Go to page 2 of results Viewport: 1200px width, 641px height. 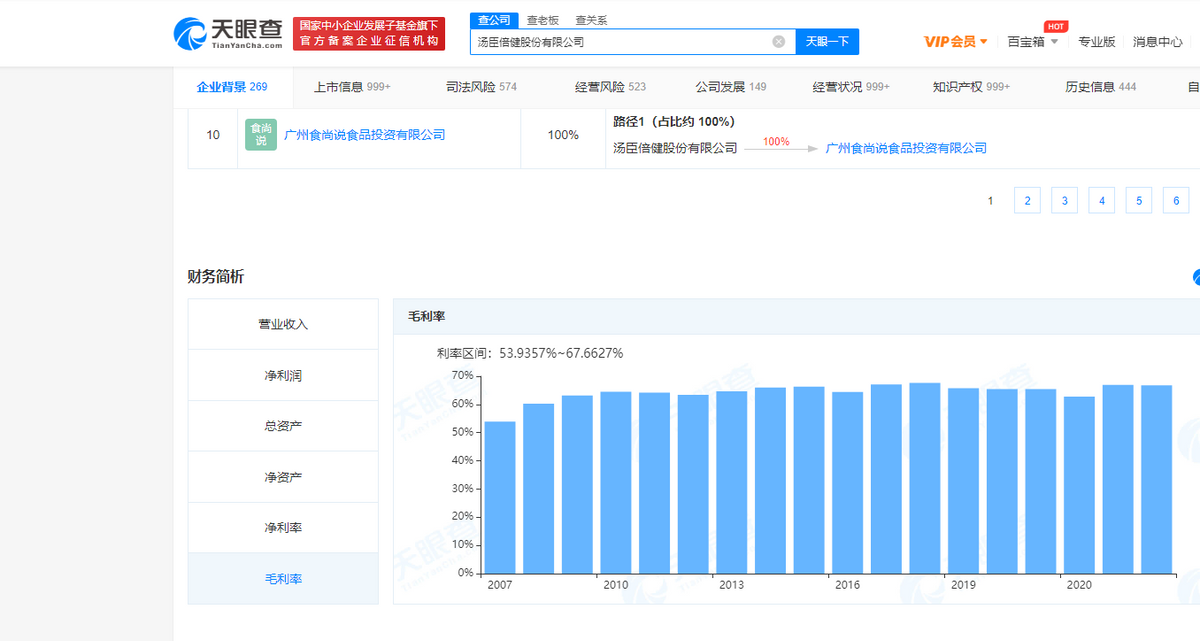1027,200
